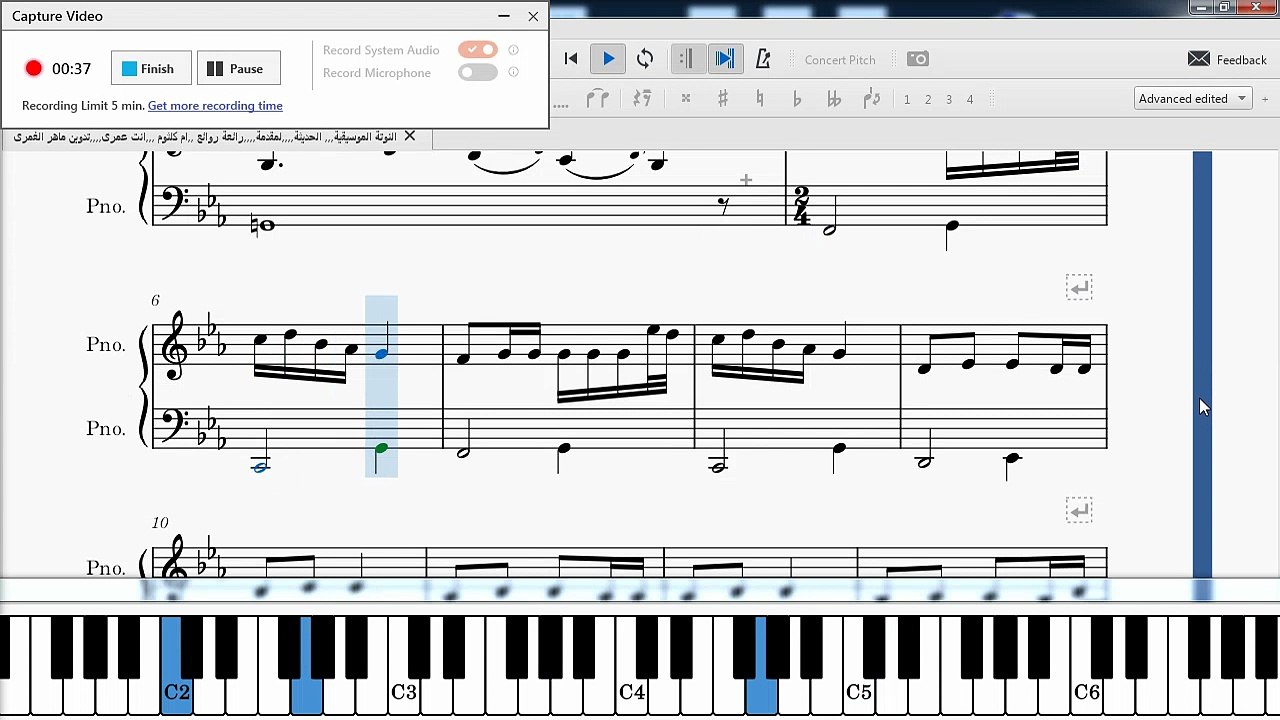Image resolution: width=1280 pixels, height=720 pixels.
Task: Select the rest tool in note toolbar
Action: pyautogui.click(x=642, y=99)
